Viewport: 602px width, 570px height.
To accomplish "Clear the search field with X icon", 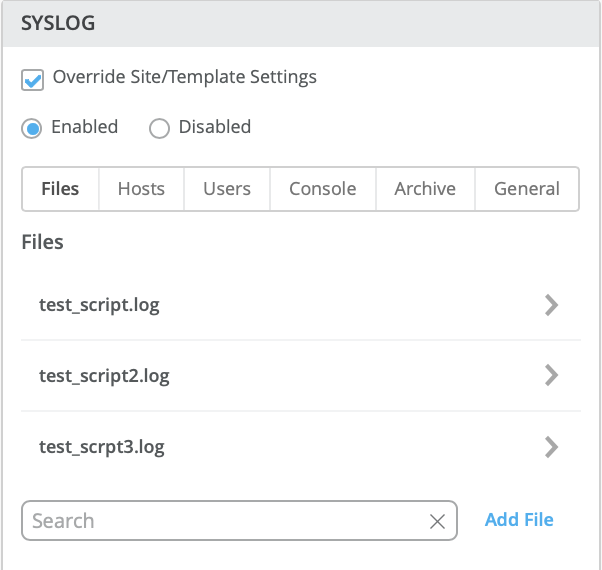I will tap(437, 521).
